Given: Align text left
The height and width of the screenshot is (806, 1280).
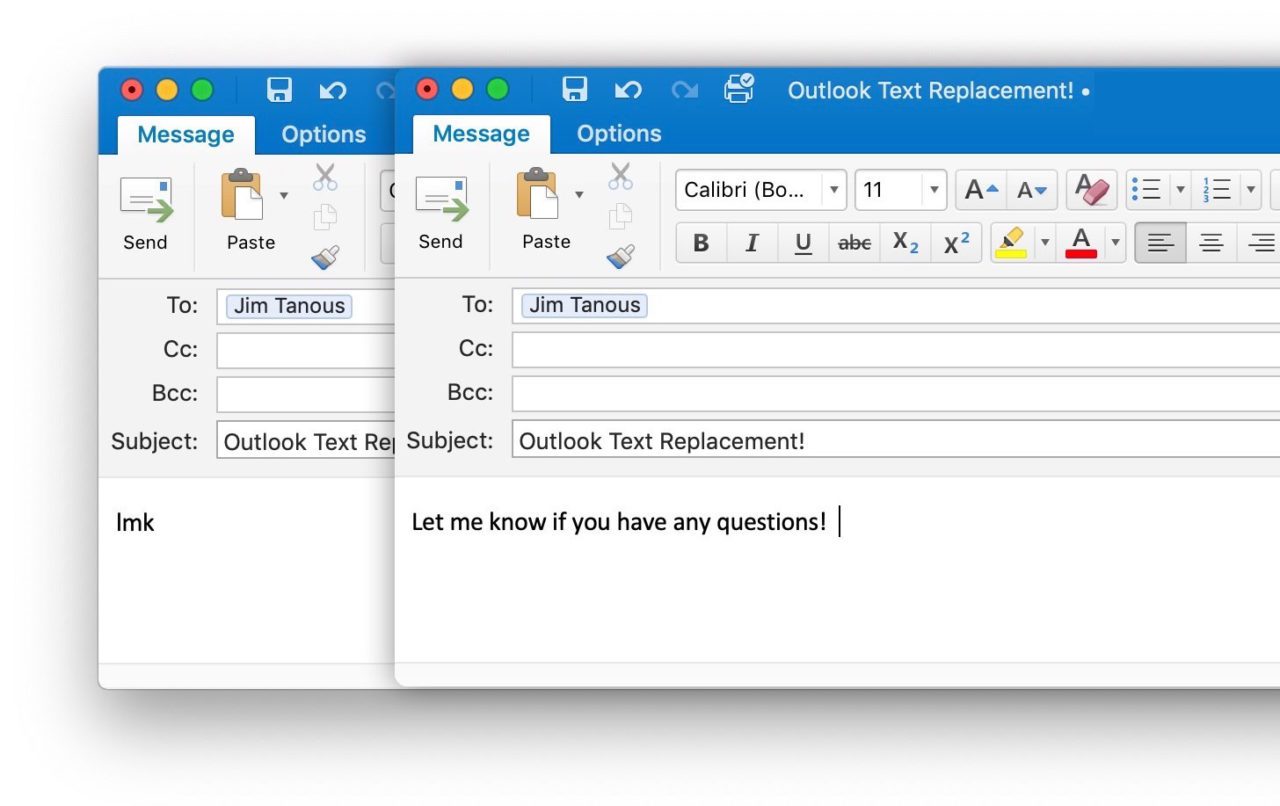Looking at the screenshot, I should pos(1160,243).
